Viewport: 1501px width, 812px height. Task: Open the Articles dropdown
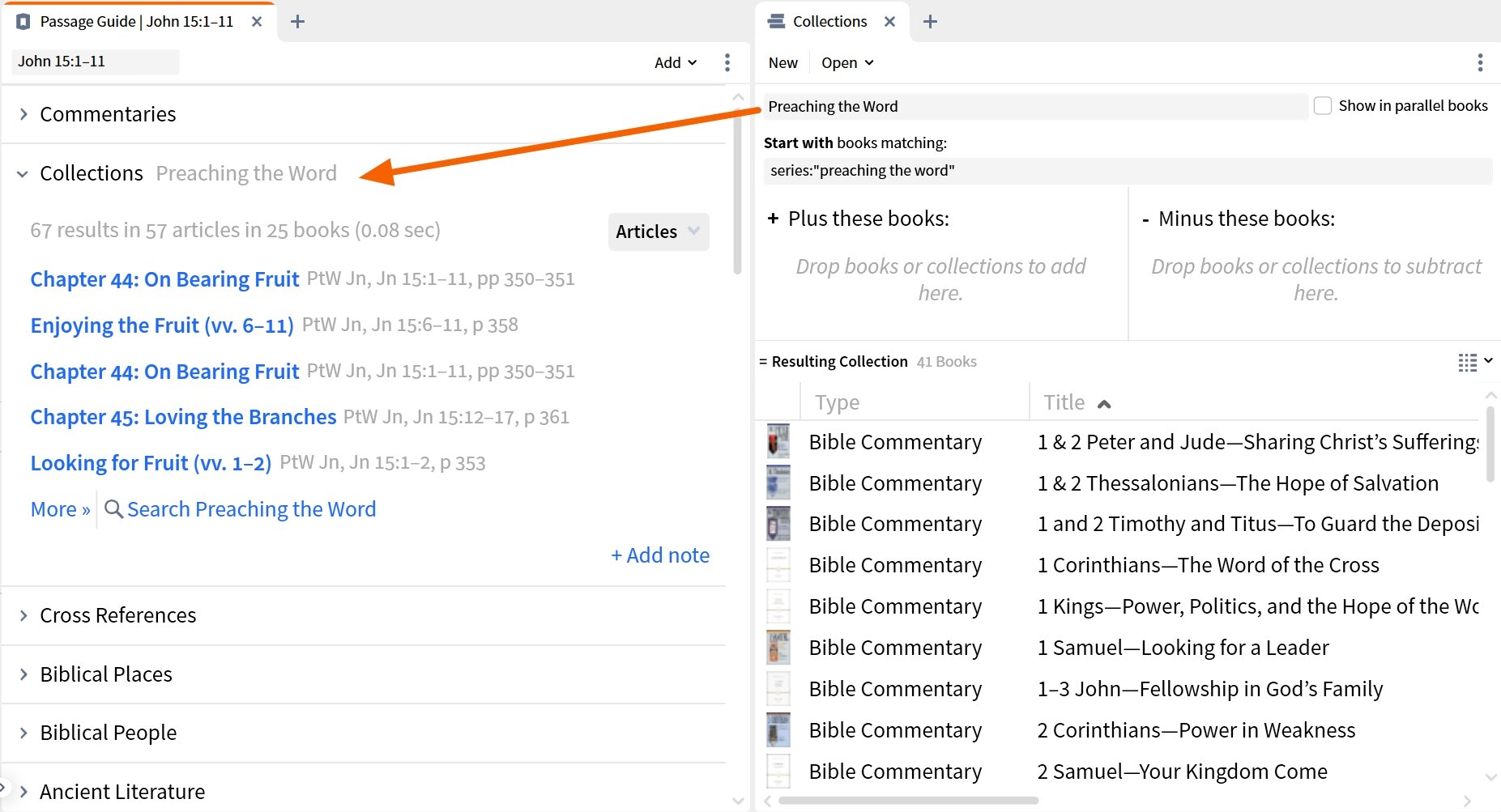[659, 232]
